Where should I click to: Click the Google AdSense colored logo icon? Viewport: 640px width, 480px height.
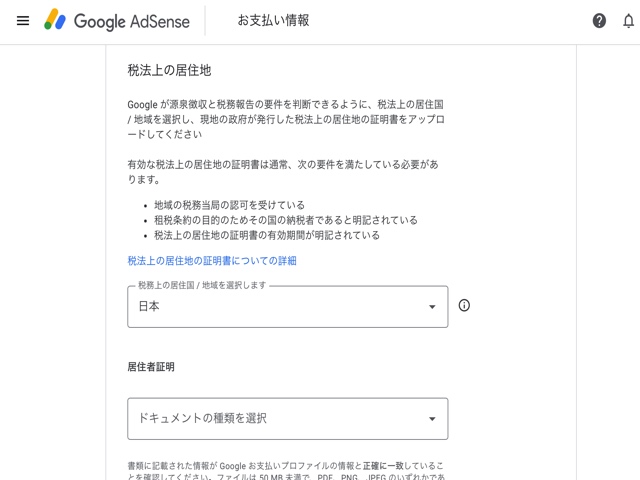(x=55, y=20)
